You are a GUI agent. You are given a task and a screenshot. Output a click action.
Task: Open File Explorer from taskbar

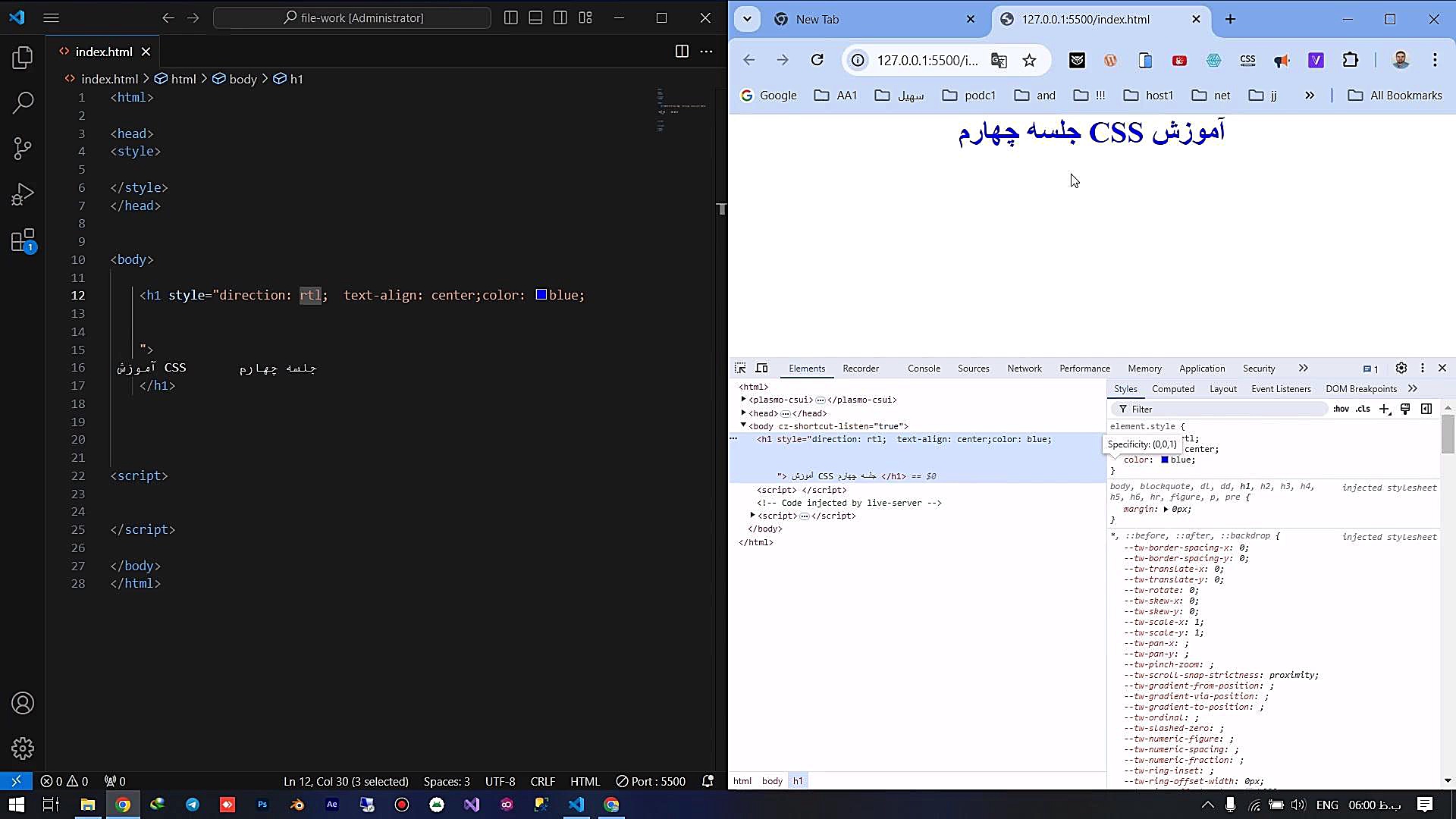tap(87, 805)
